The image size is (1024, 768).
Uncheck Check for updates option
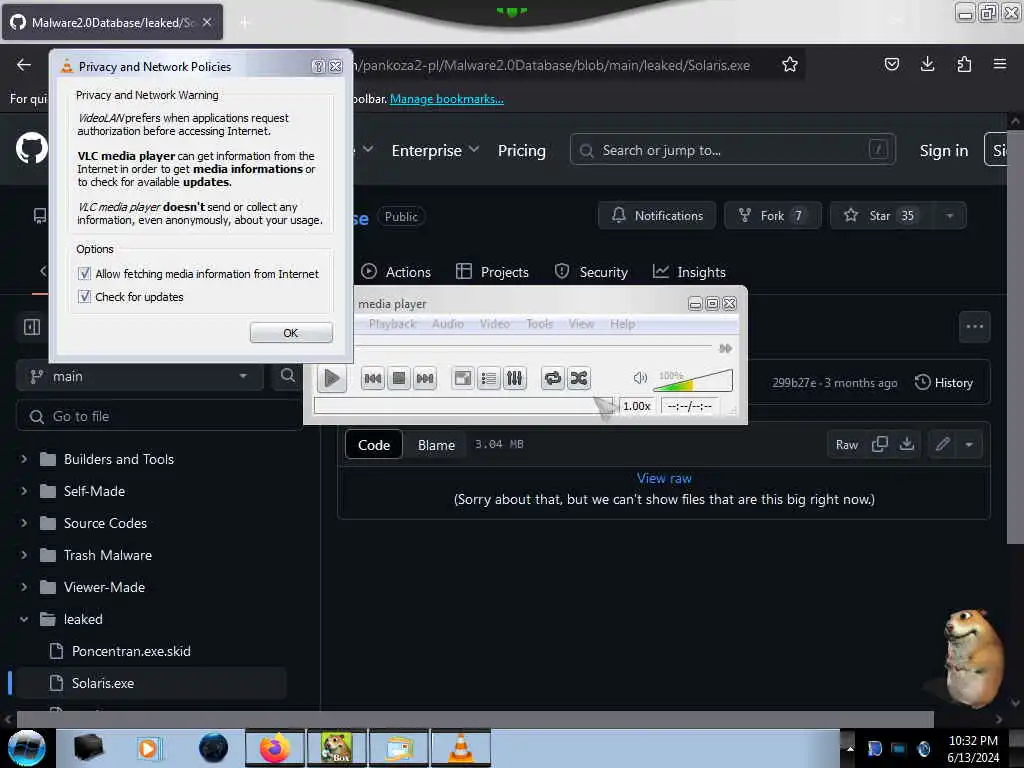point(84,296)
